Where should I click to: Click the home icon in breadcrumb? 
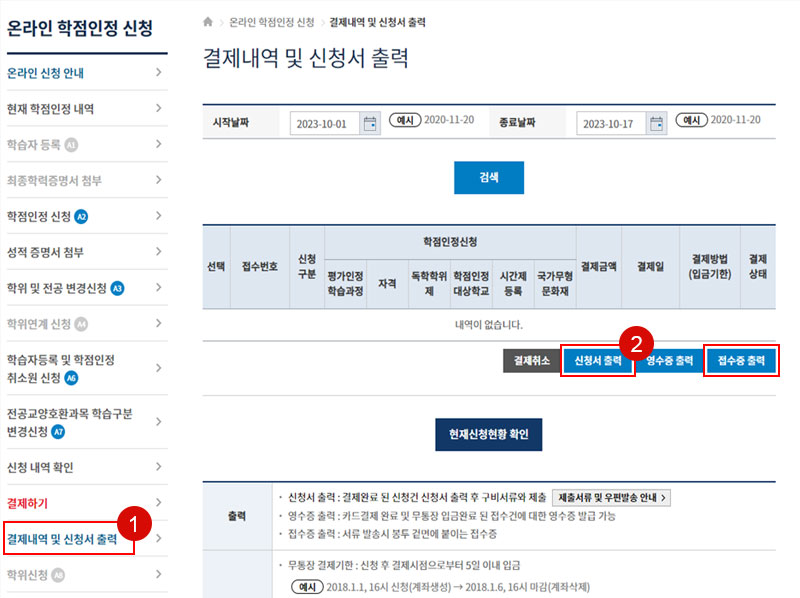point(208,21)
